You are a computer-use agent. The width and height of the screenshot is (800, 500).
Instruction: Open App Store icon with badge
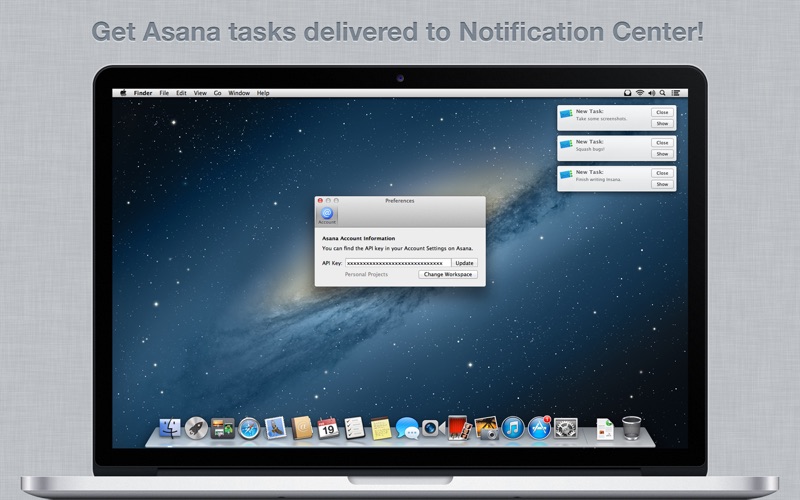point(539,428)
